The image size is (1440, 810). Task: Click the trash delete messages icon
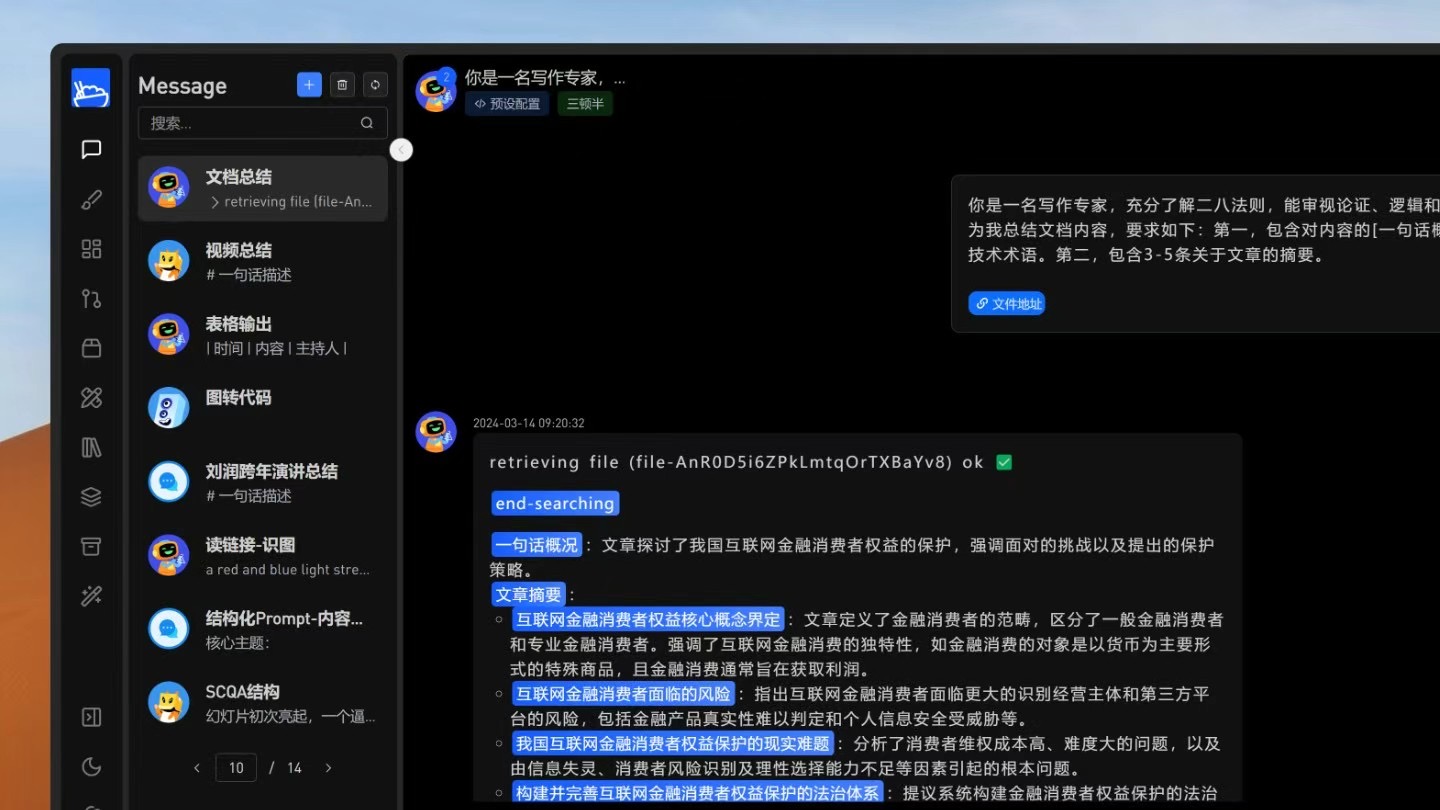coord(342,85)
